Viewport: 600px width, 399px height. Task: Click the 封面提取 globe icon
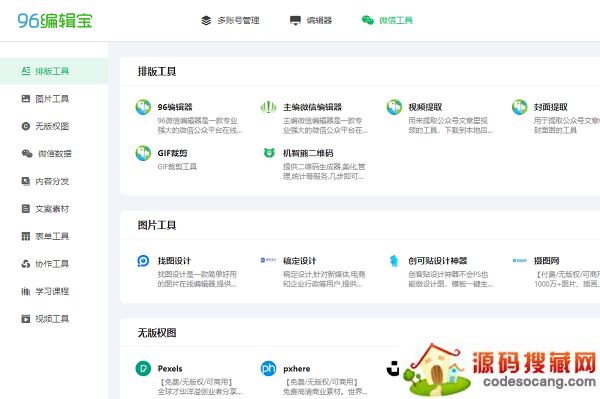pyautogui.click(x=520, y=107)
